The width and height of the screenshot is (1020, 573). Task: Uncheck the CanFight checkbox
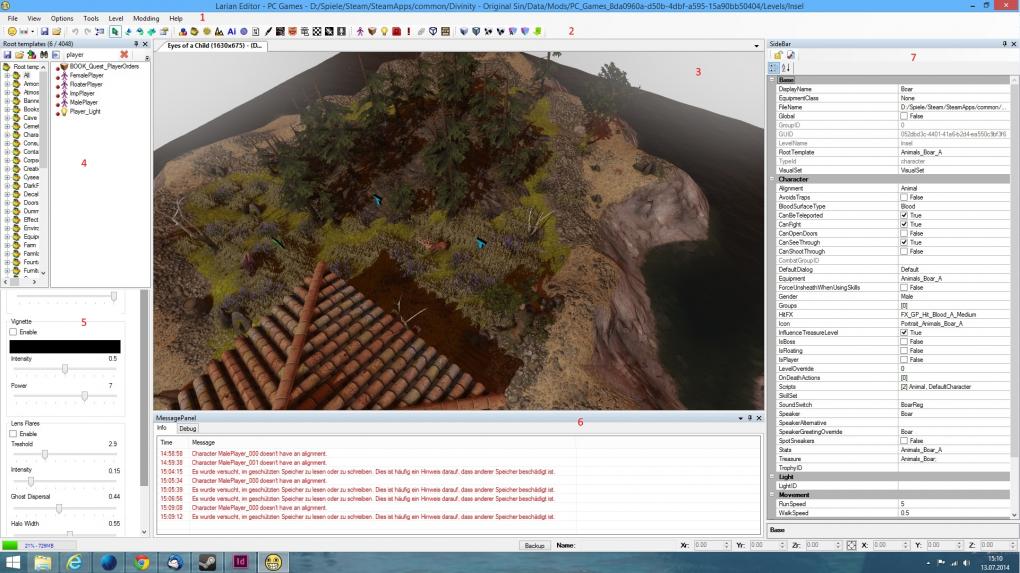[904, 224]
